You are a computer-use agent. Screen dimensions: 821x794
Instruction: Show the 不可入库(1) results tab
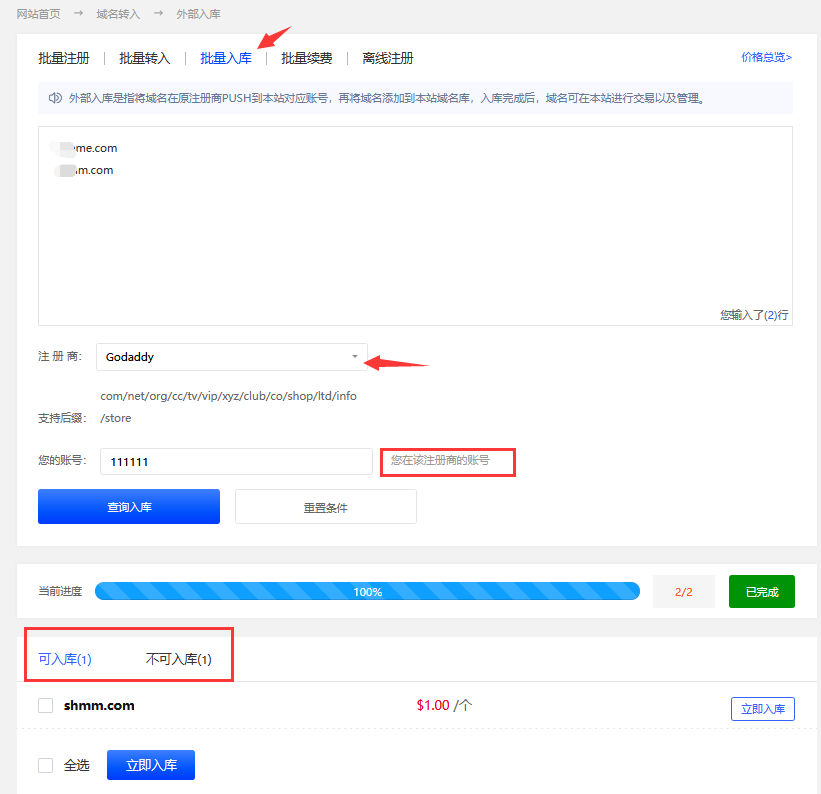click(x=179, y=659)
